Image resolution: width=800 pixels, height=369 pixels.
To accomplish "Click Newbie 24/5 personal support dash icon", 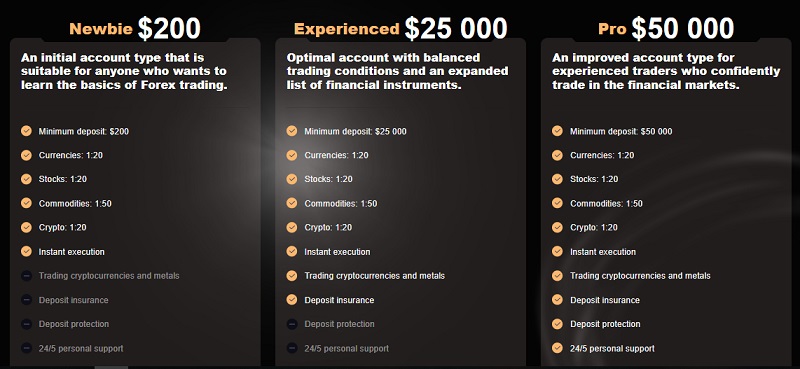I will (26, 349).
